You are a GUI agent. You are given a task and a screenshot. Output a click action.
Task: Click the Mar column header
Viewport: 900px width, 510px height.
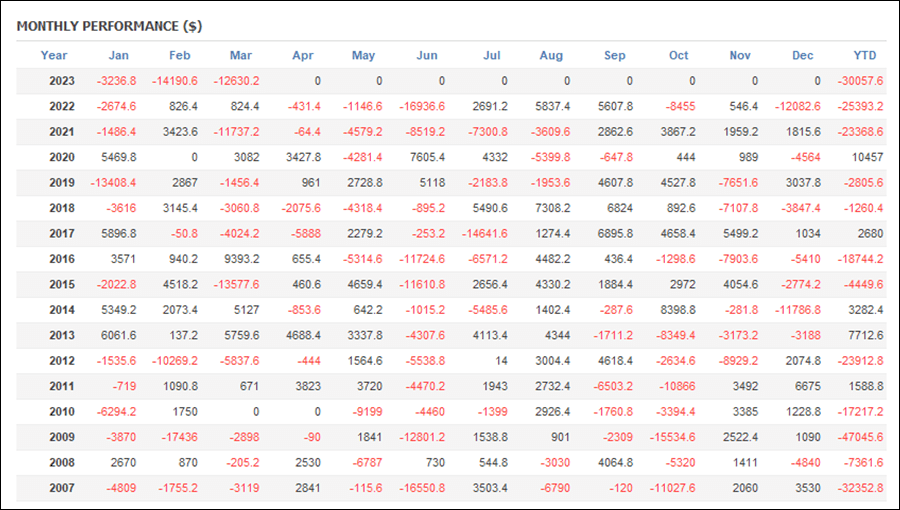click(x=241, y=56)
